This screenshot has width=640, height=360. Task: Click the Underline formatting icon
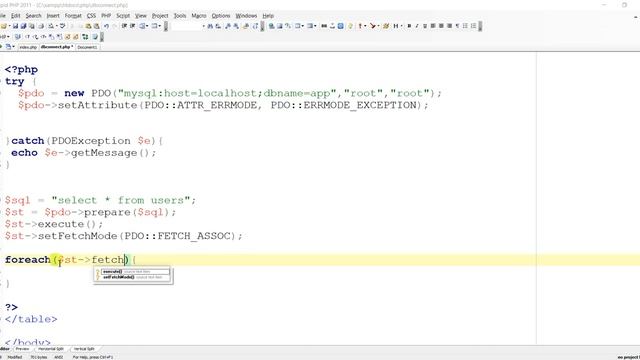point(425,26)
